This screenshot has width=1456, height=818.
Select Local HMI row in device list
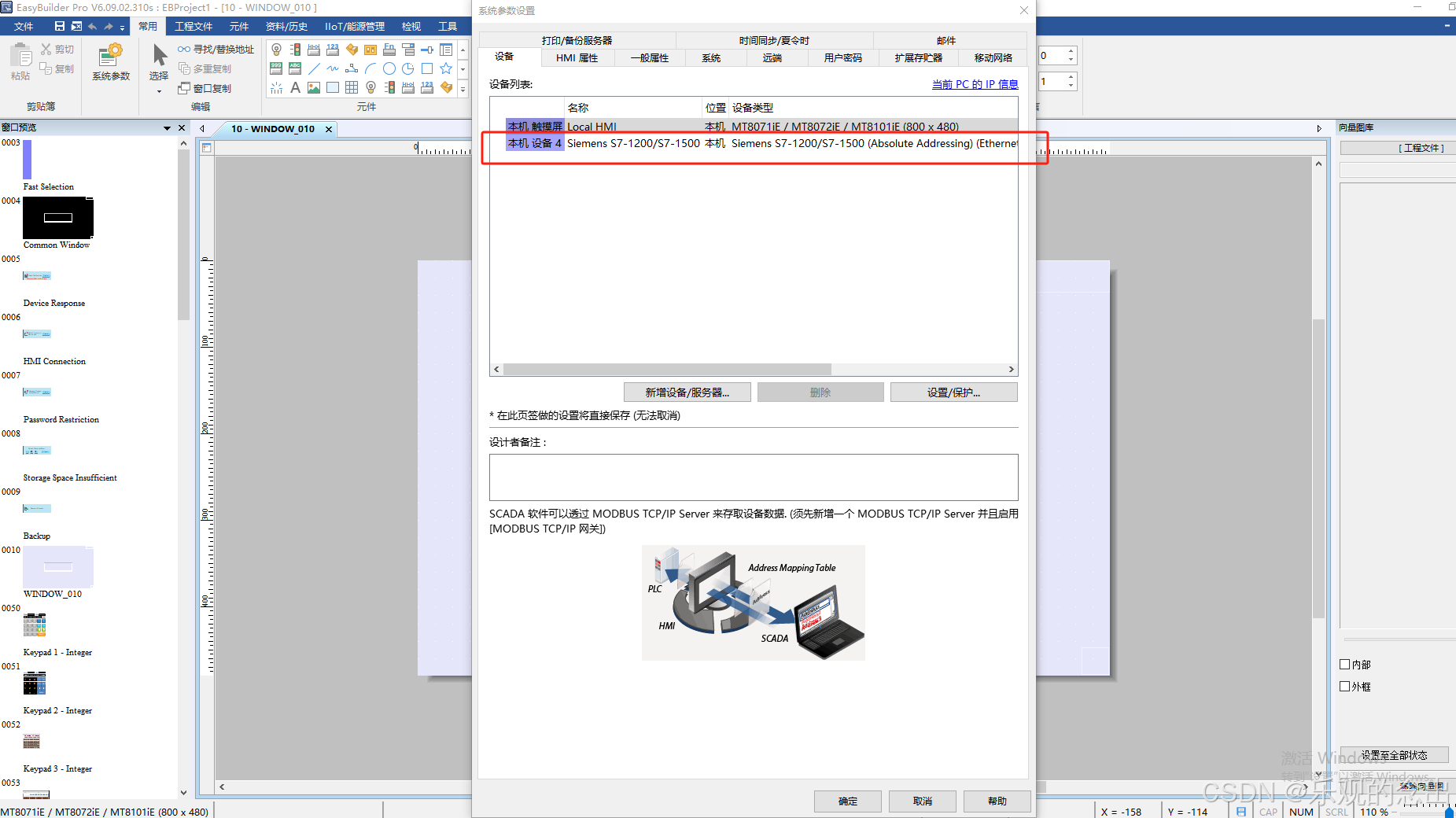(x=761, y=126)
